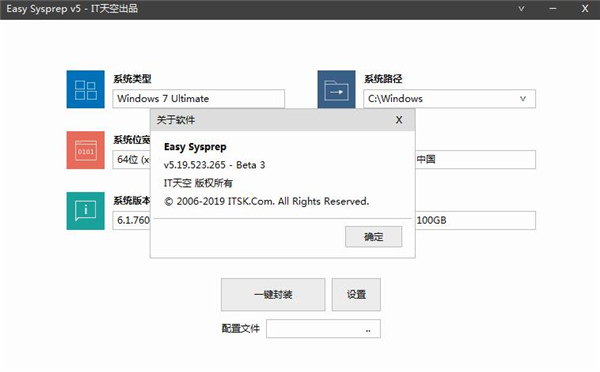Click the green system version info icon
The image size is (600, 372).
(85, 211)
